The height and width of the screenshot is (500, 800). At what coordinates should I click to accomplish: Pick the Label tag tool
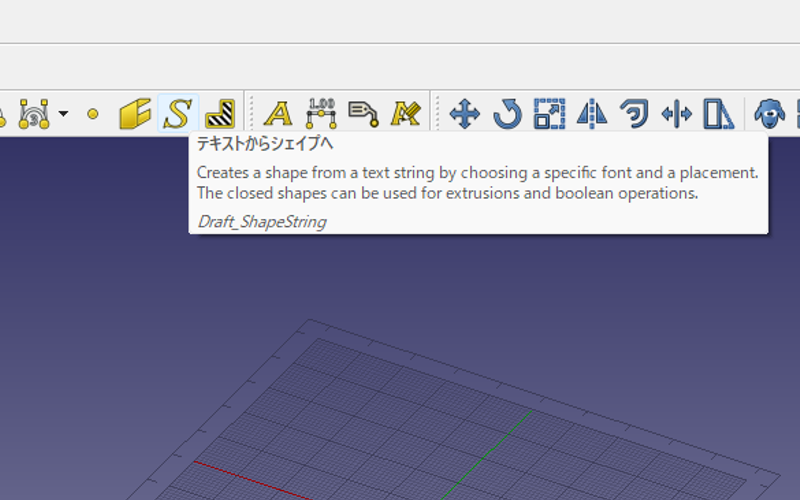coord(362,114)
